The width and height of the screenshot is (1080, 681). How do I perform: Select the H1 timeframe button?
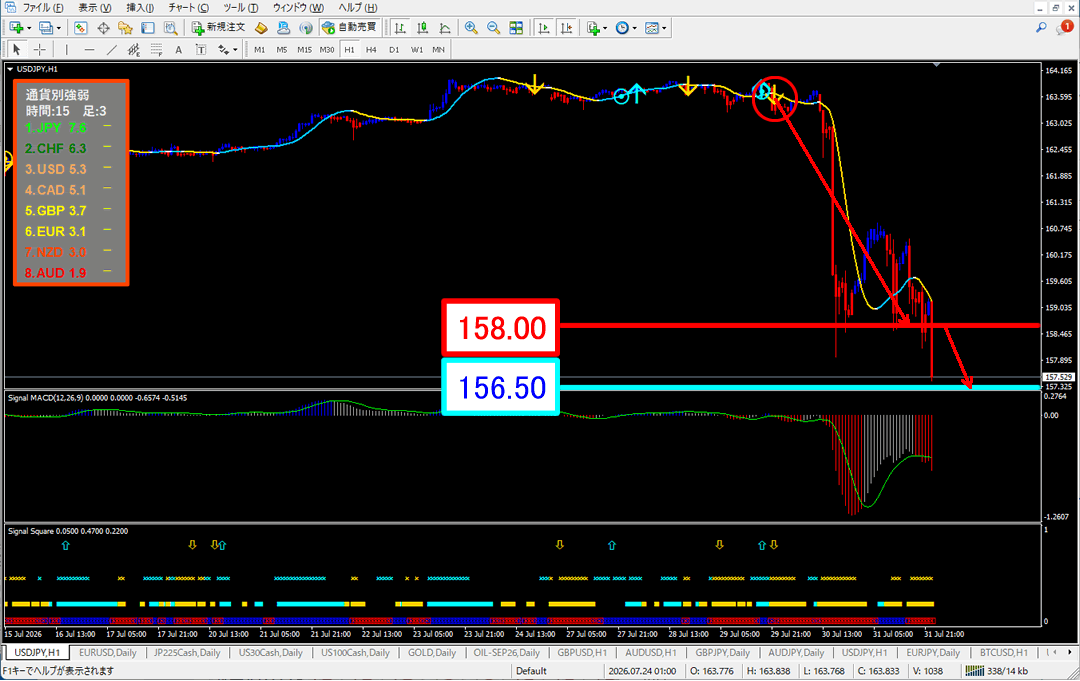349,50
